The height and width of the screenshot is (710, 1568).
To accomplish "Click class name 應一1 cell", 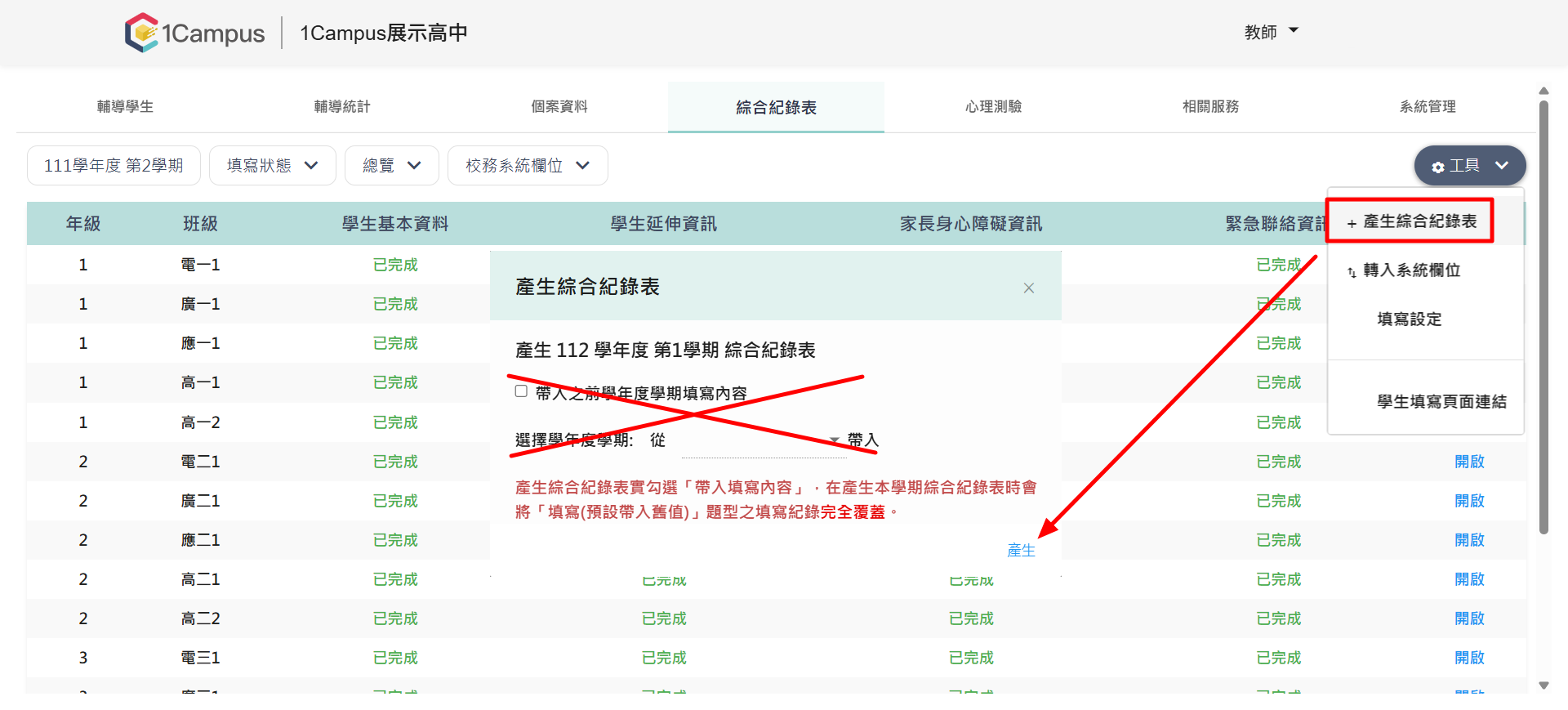I will [x=200, y=343].
